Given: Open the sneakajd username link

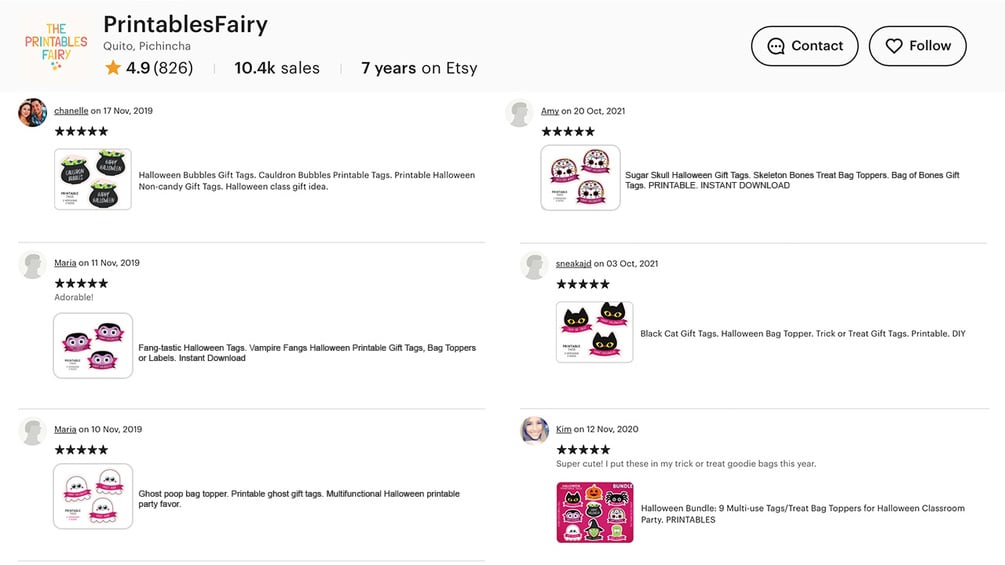Looking at the screenshot, I should pos(574,264).
